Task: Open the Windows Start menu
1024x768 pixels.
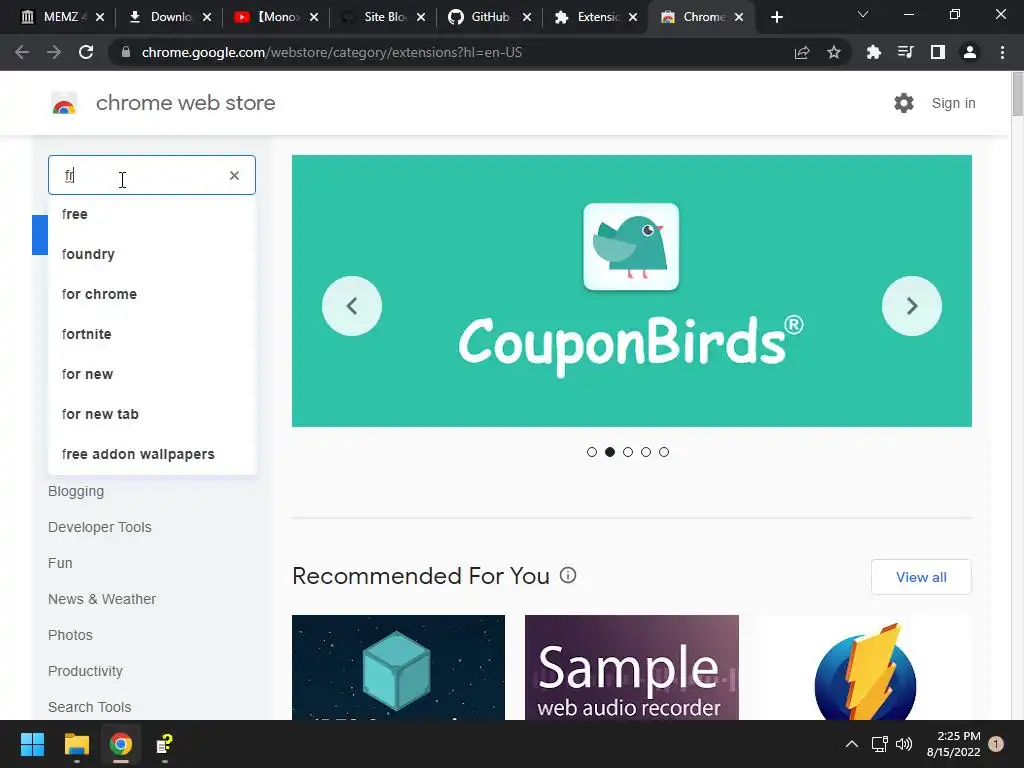Action: click(x=32, y=744)
